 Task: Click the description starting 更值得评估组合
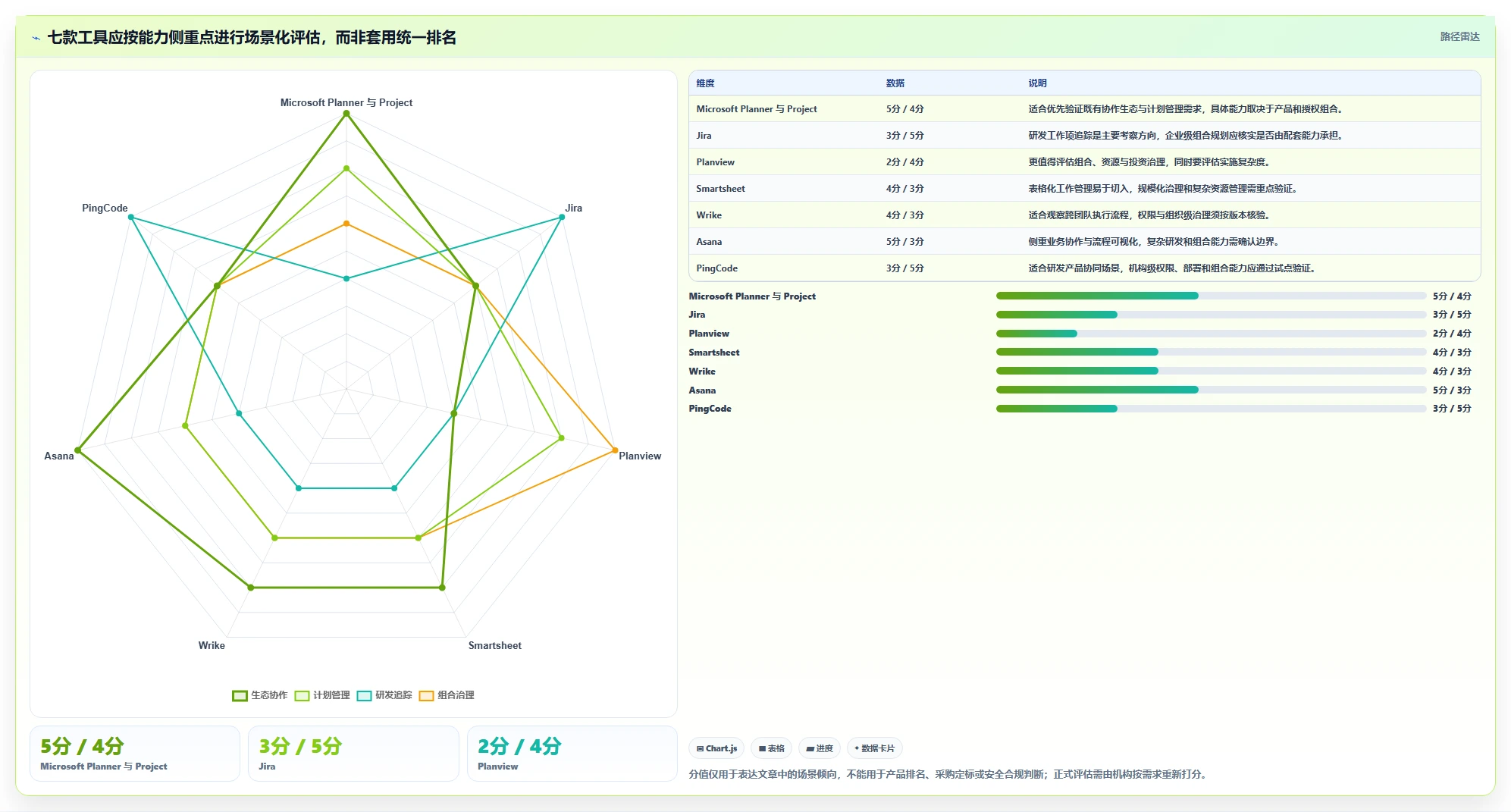click(1150, 162)
